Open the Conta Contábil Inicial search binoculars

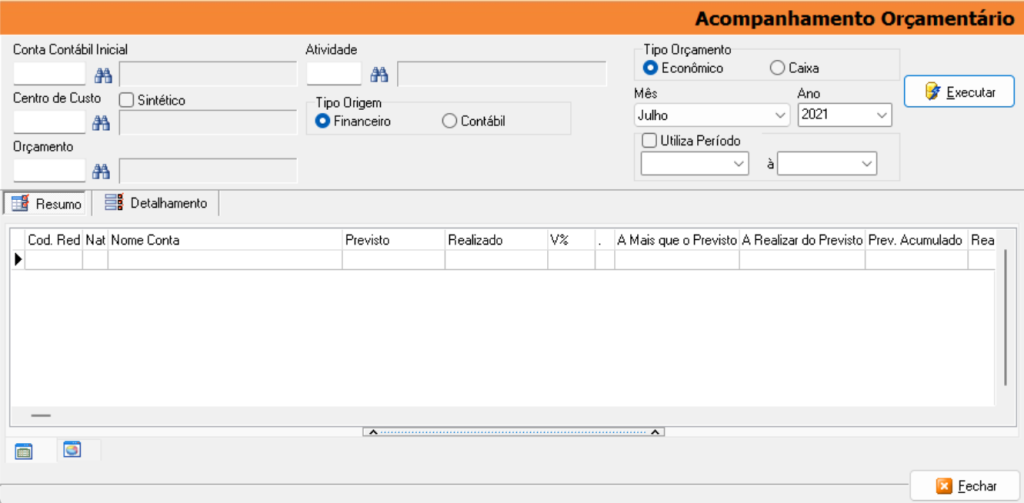(102, 75)
